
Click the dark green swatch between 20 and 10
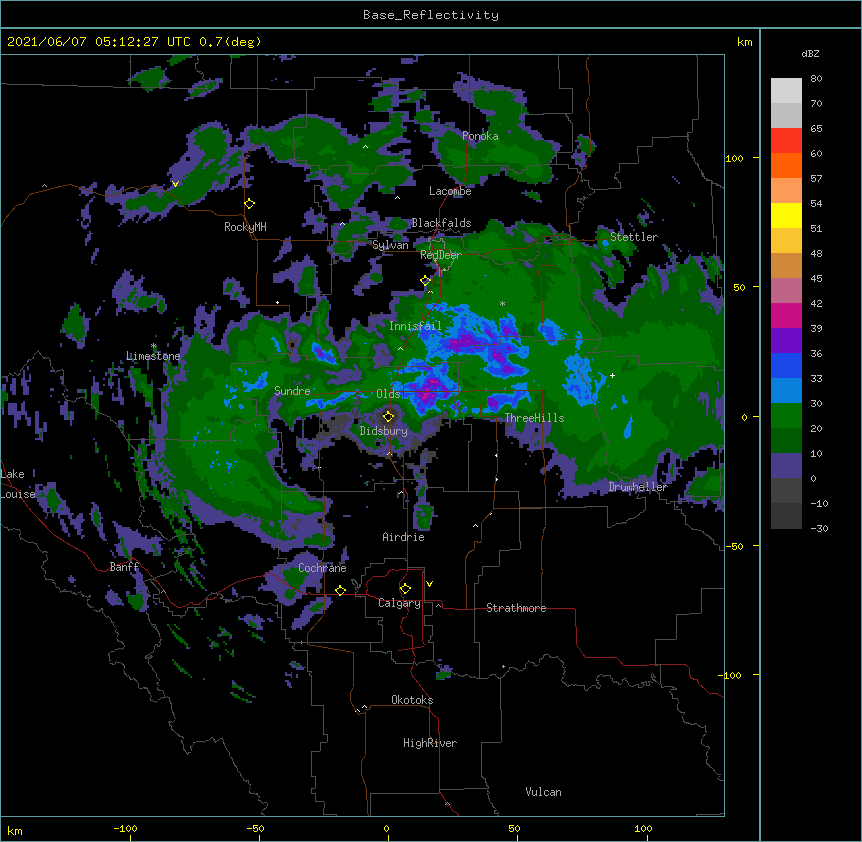click(x=786, y=441)
